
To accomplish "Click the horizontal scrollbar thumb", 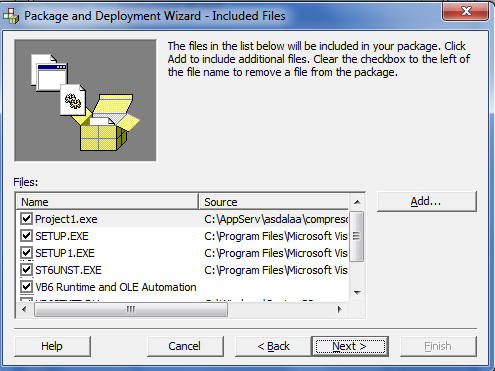I will (x=131, y=310).
